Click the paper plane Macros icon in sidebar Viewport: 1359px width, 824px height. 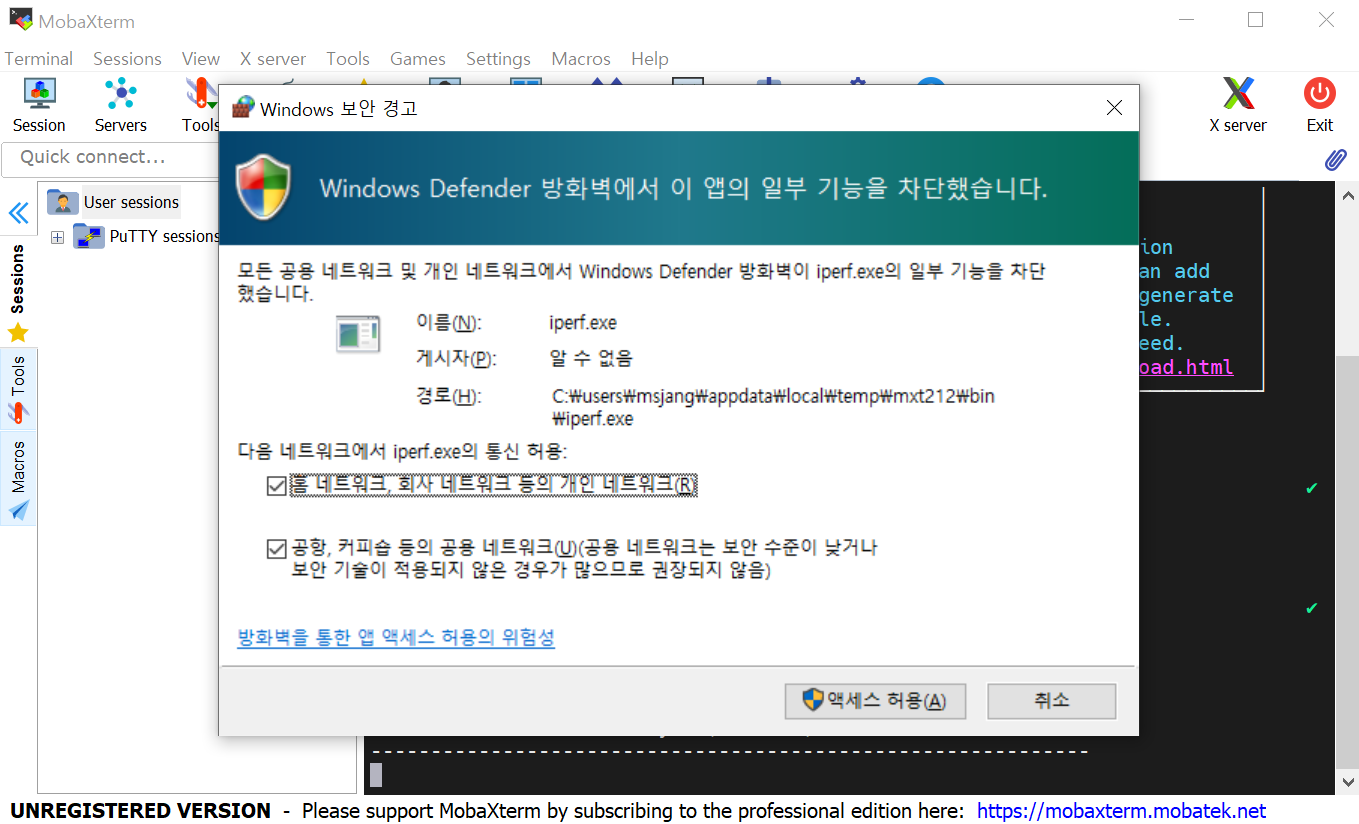tap(19, 510)
